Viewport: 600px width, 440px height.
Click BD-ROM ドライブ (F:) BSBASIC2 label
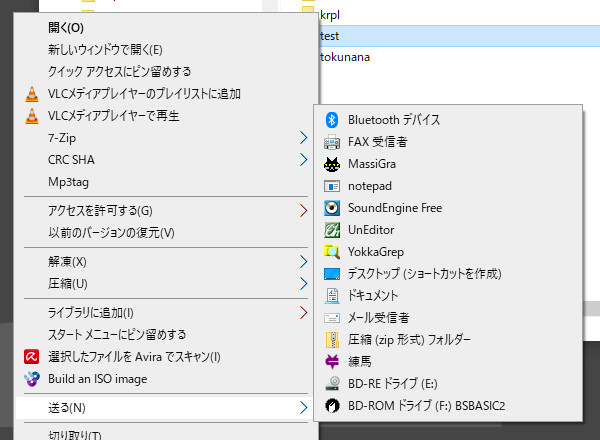click(x=427, y=406)
